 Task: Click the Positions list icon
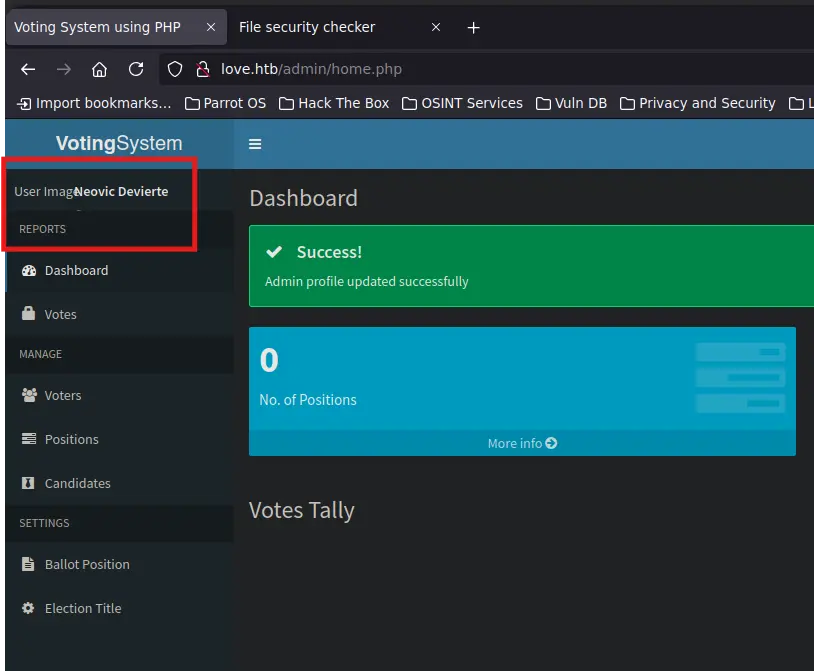[28, 439]
